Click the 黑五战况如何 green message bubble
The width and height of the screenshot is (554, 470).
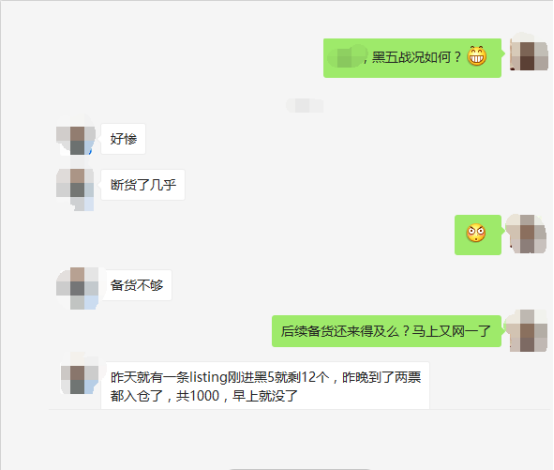[412, 58]
